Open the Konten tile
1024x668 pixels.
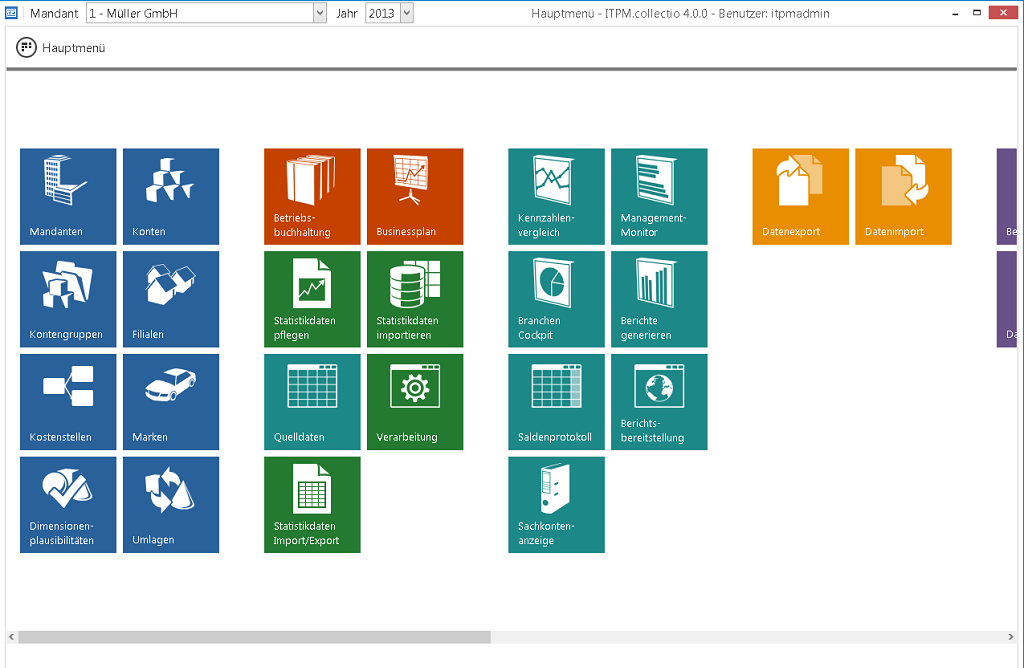(171, 196)
